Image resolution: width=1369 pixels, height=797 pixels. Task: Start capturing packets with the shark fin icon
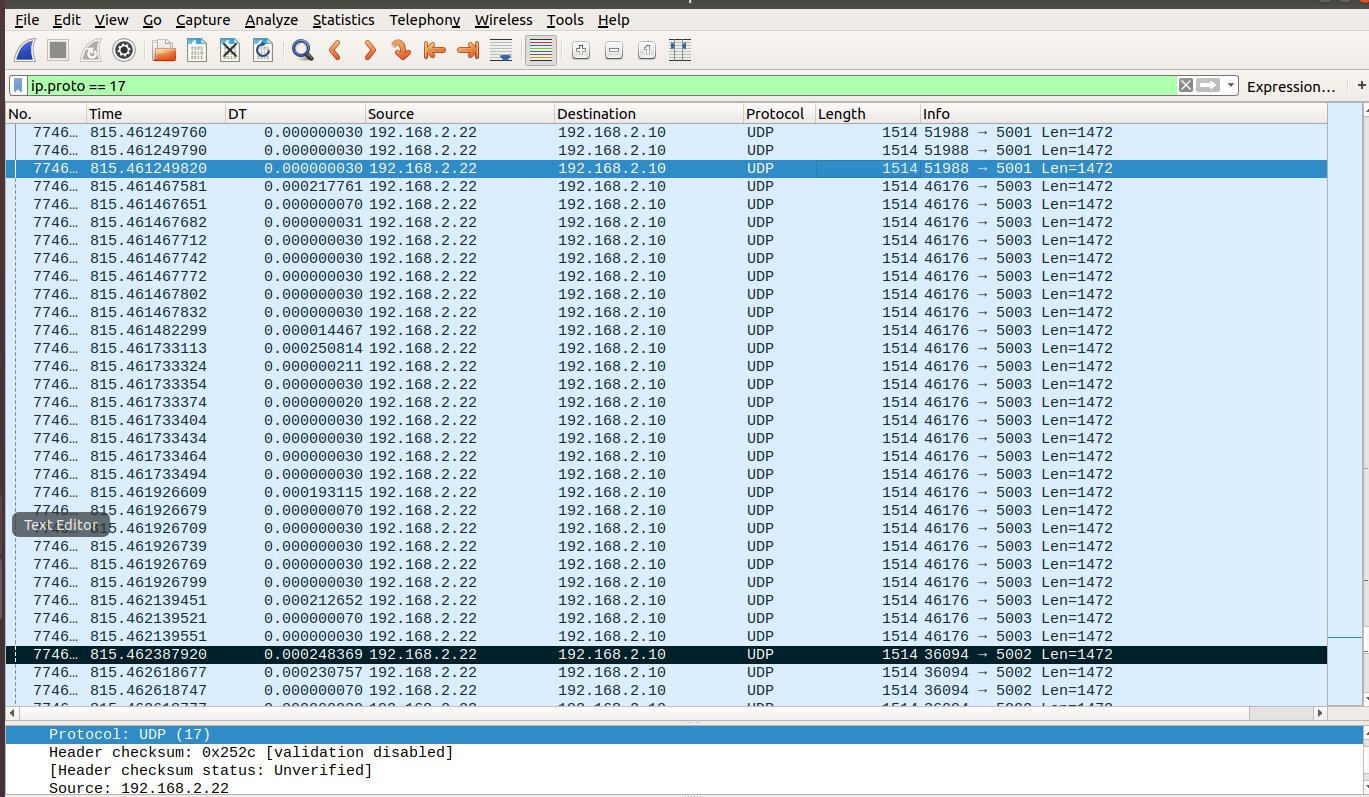pyautogui.click(x=26, y=50)
